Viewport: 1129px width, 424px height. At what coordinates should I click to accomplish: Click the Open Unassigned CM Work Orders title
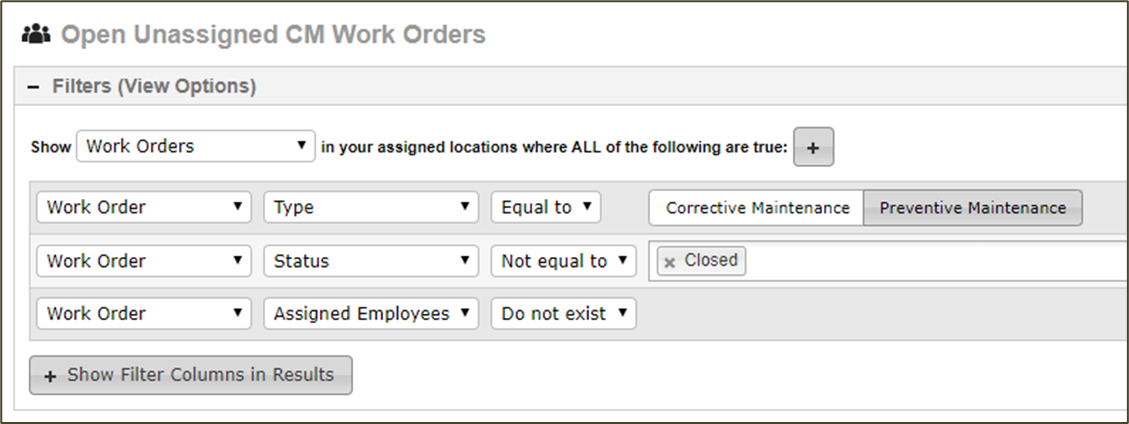[273, 34]
